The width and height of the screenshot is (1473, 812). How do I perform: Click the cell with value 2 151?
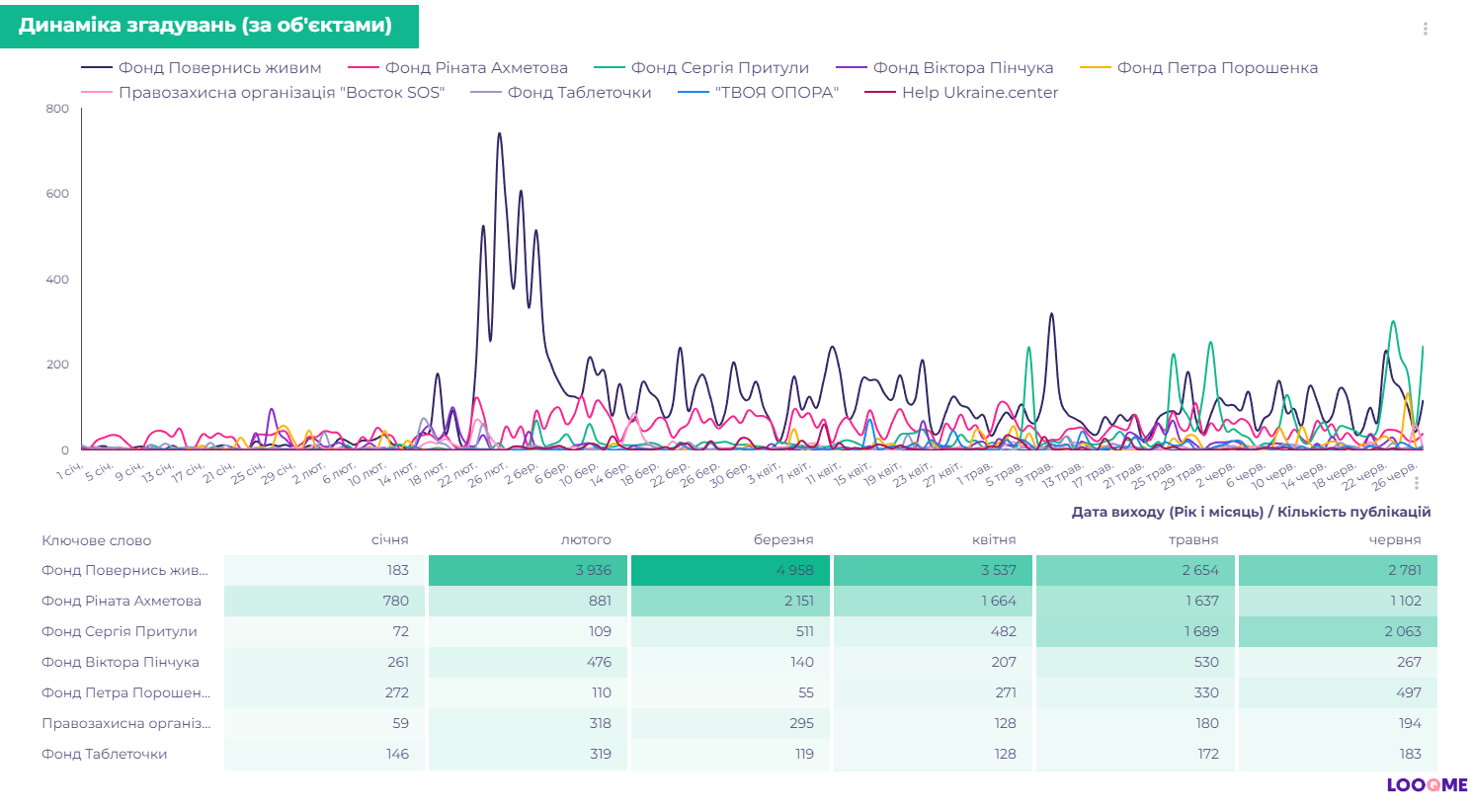point(731,601)
